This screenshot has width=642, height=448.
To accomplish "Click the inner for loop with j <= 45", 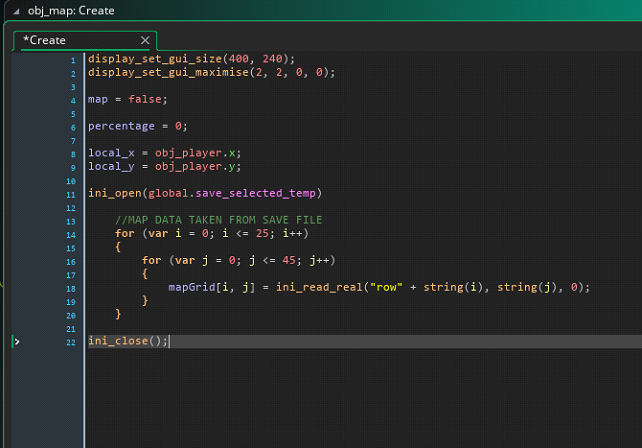I will pyautogui.click(x=239, y=260).
